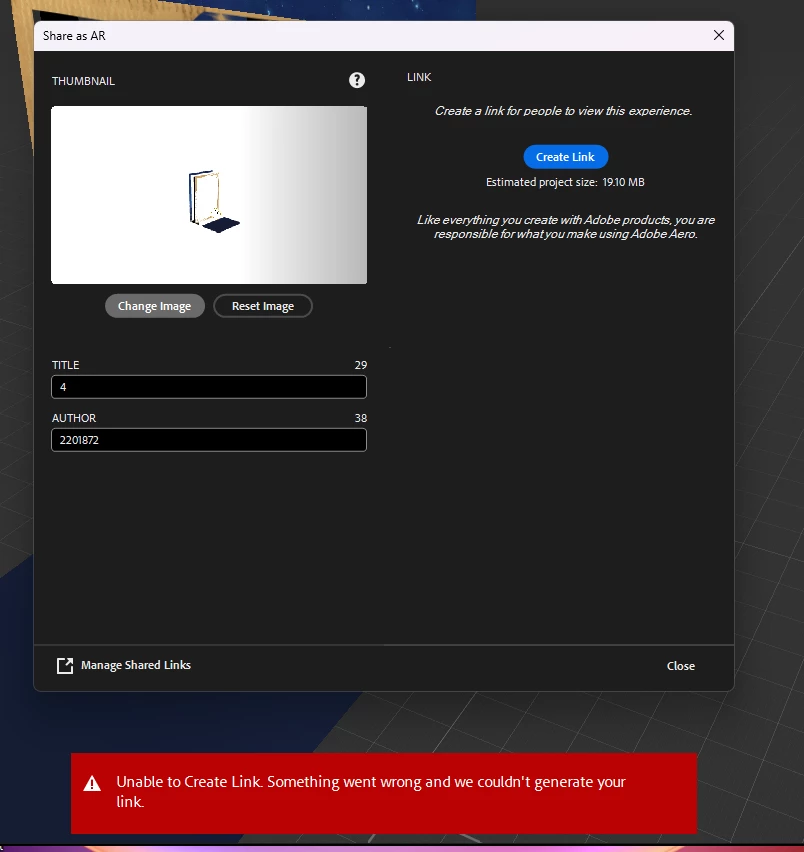The image size is (804, 852).
Task: Click the warning triangle in the error banner
Action: click(92, 784)
